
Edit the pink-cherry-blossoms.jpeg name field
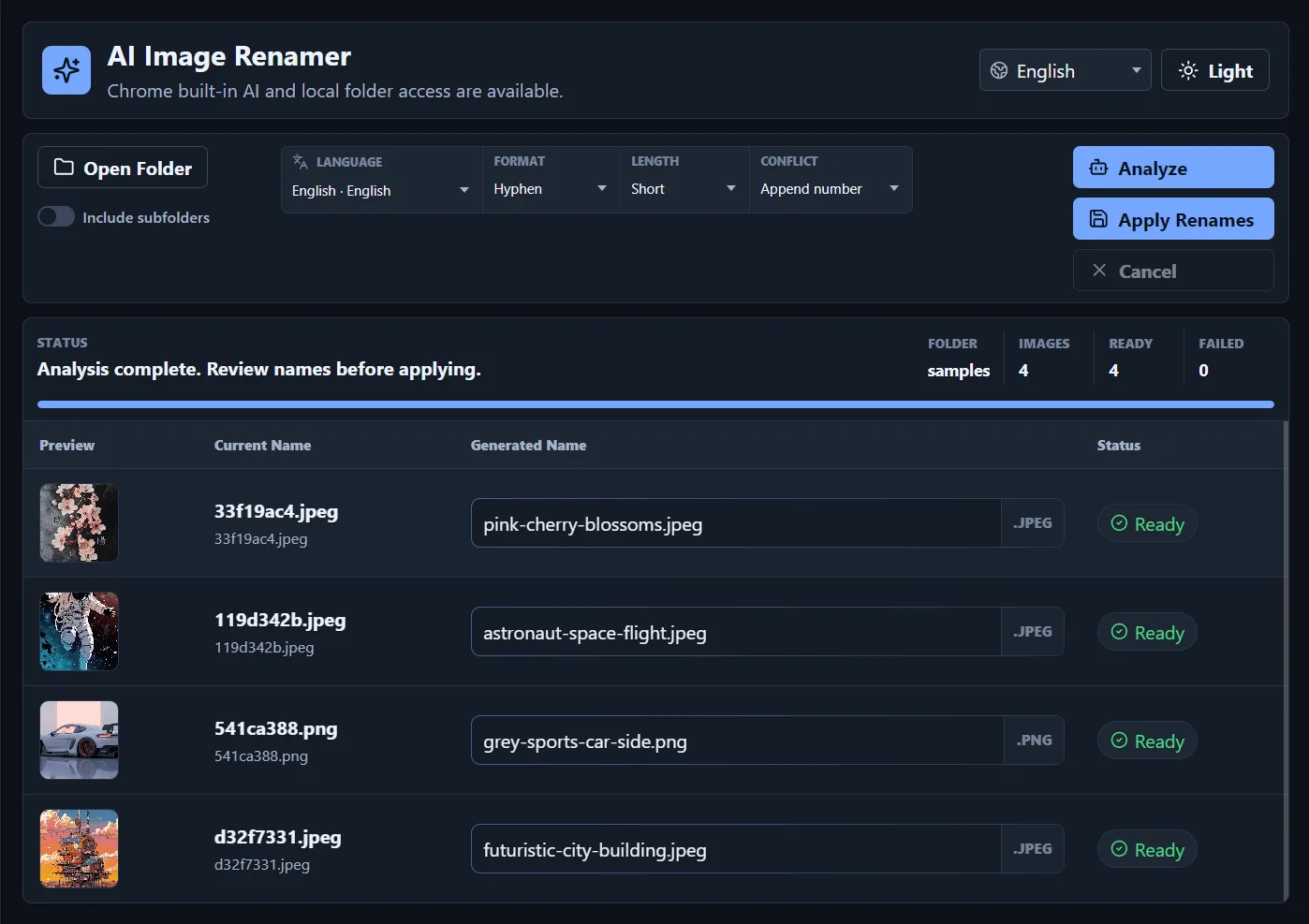[736, 523]
